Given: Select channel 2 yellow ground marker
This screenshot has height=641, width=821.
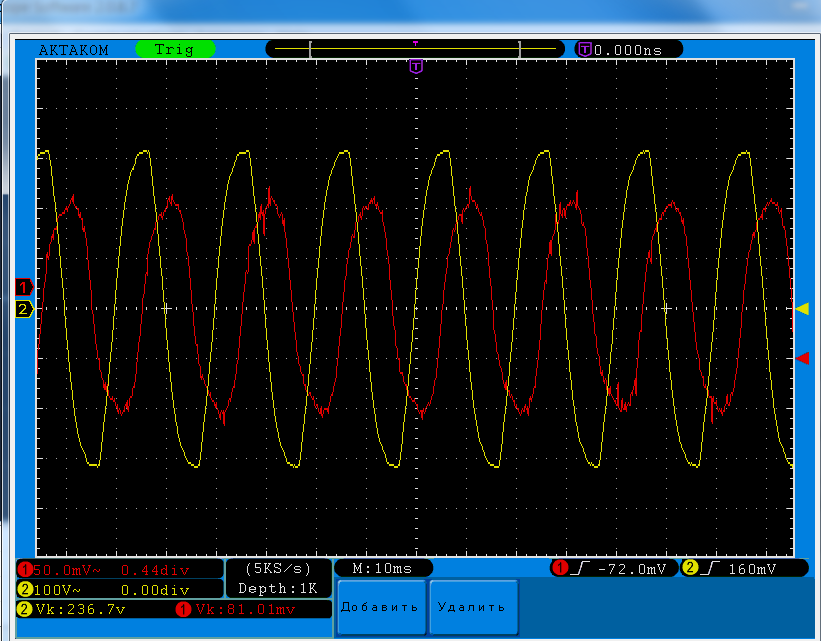Looking at the screenshot, I should tap(24, 309).
